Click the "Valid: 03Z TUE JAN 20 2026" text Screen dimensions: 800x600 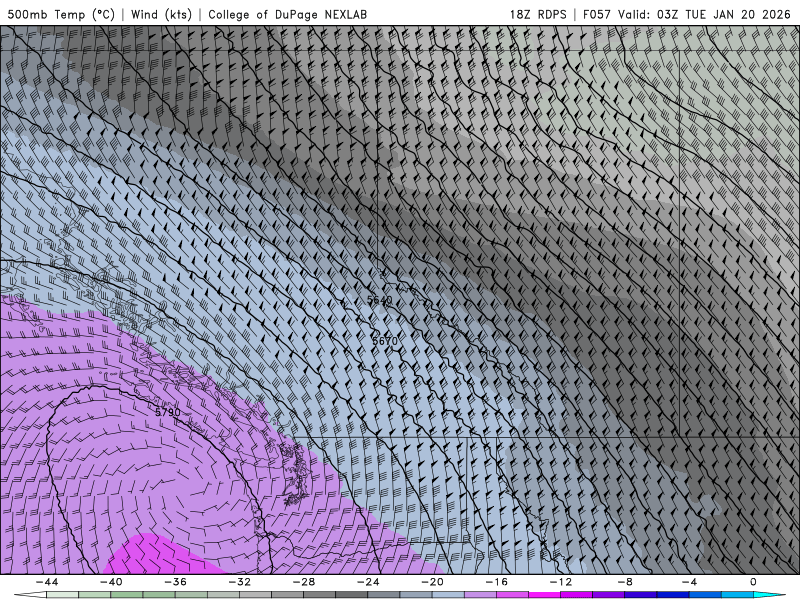(704, 14)
